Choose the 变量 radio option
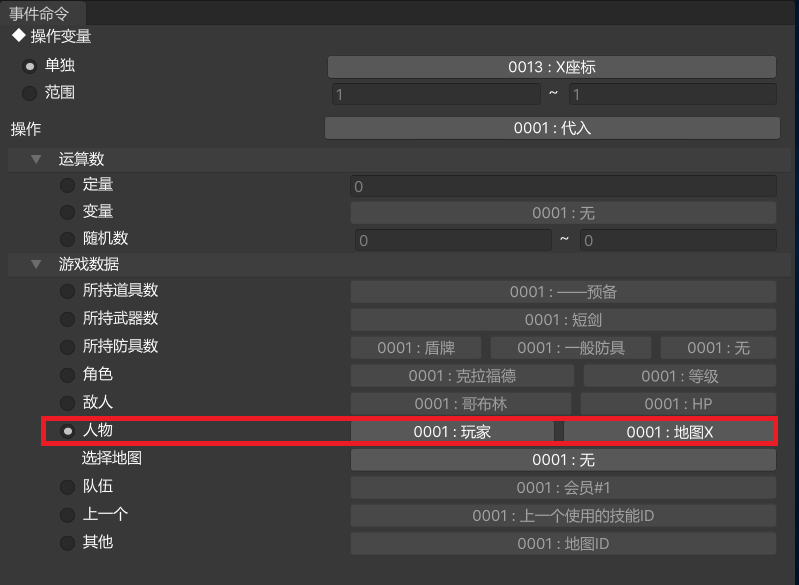This screenshot has width=799, height=585. [x=67, y=212]
